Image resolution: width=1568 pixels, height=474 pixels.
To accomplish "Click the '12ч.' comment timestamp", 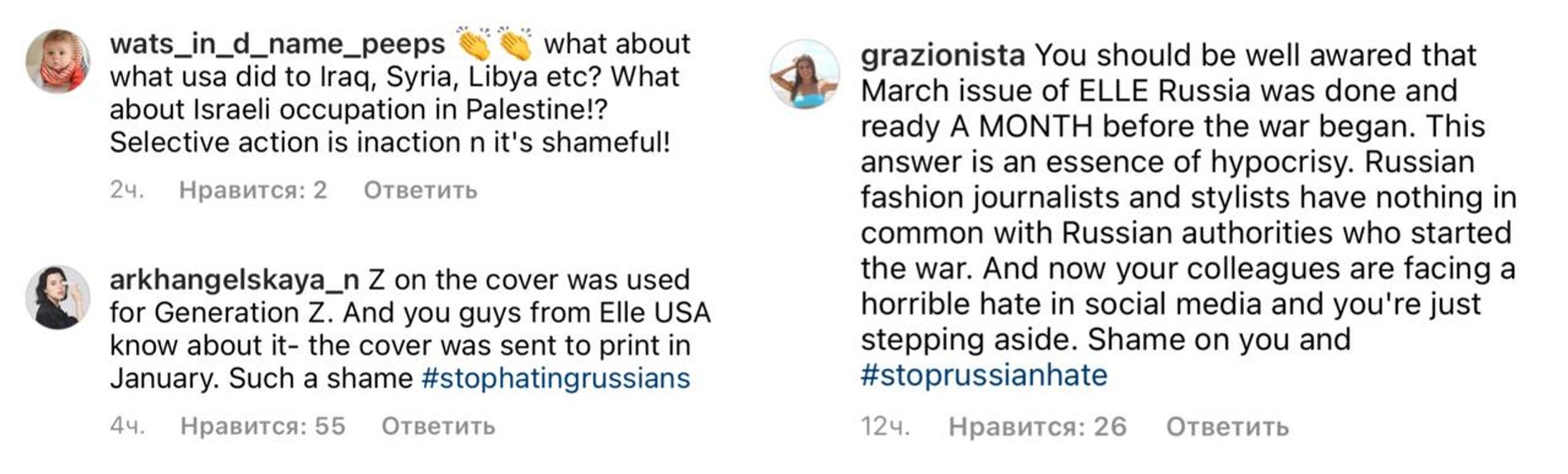I will coord(885,427).
